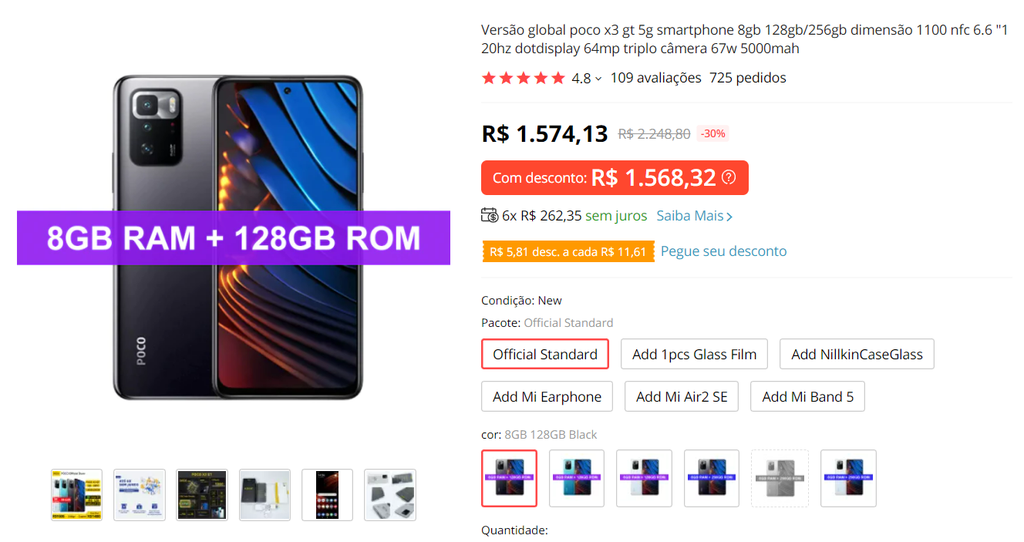1024x542 pixels.
Task: Select the Add Mi Earphone package
Action: coord(547,396)
